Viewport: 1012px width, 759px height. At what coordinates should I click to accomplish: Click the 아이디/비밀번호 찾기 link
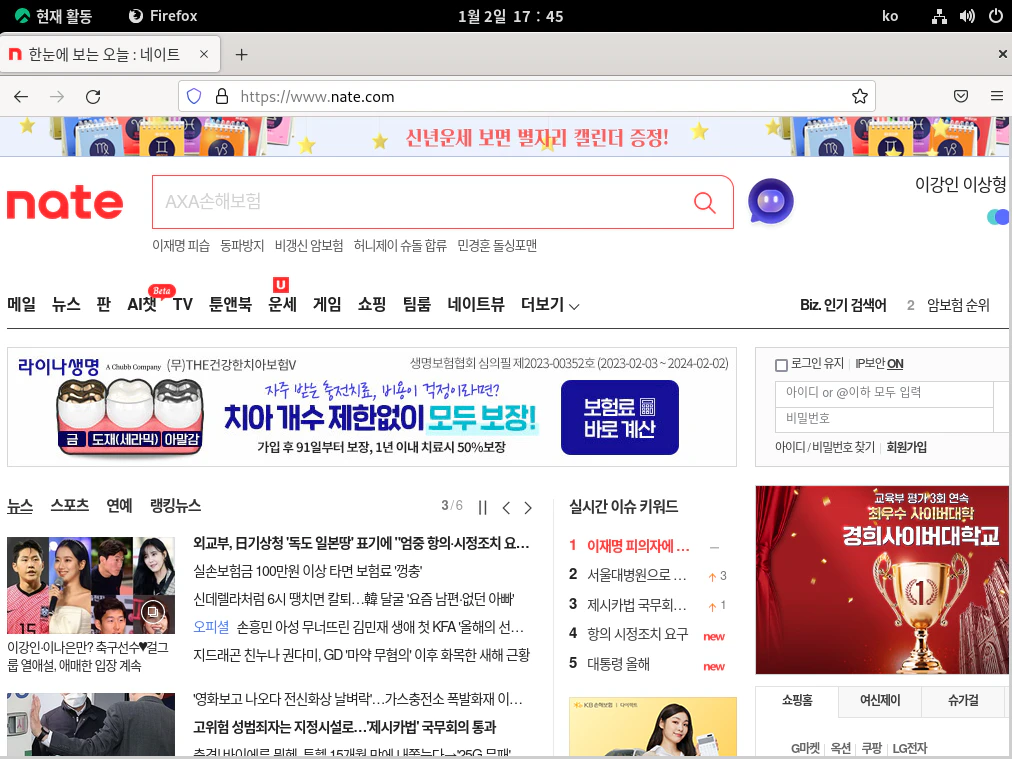tap(825, 447)
